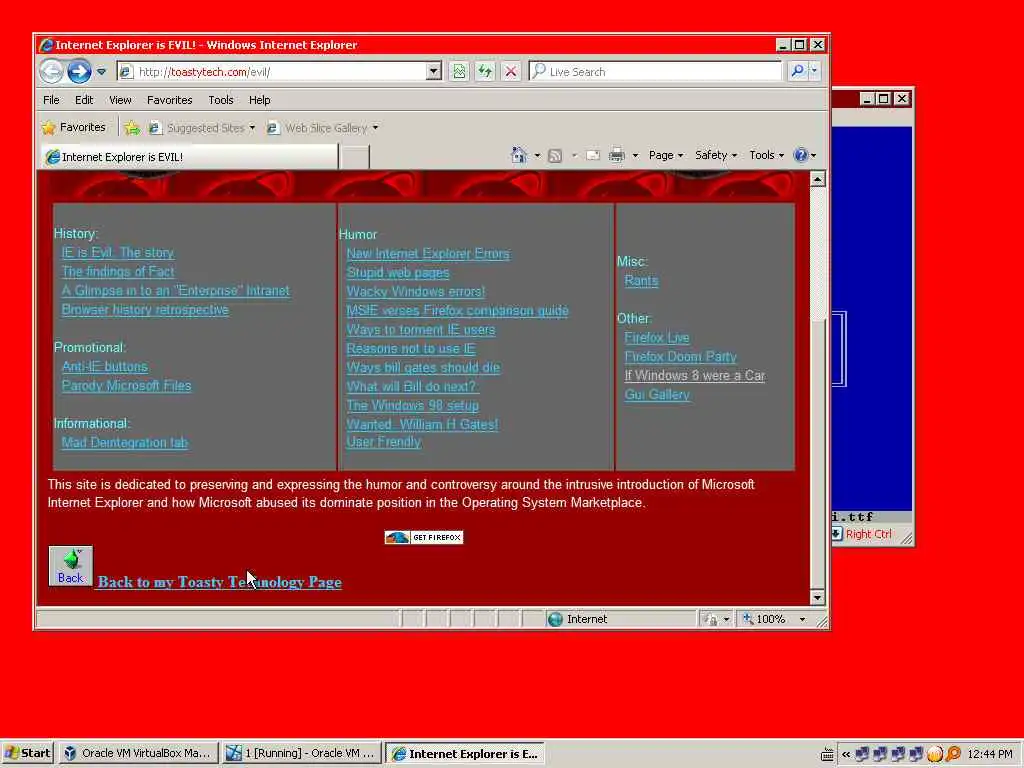
Task: Click the red Stop loading icon
Action: (x=511, y=72)
